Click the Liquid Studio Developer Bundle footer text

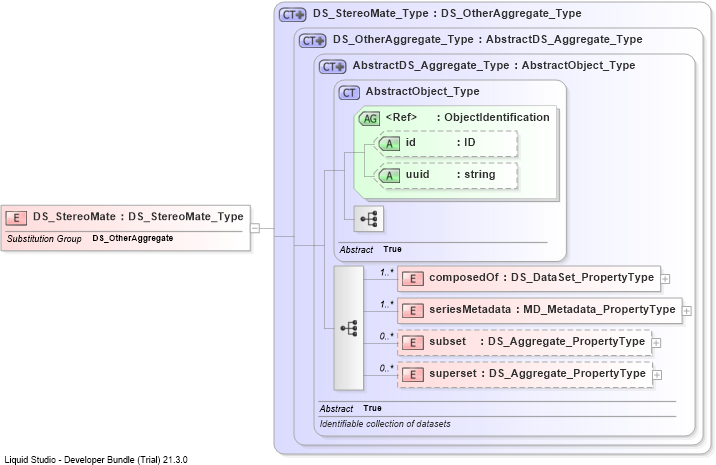coord(96,460)
